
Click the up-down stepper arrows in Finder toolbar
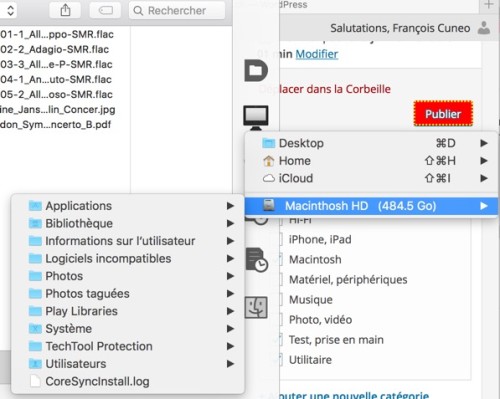tap(10, 10)
